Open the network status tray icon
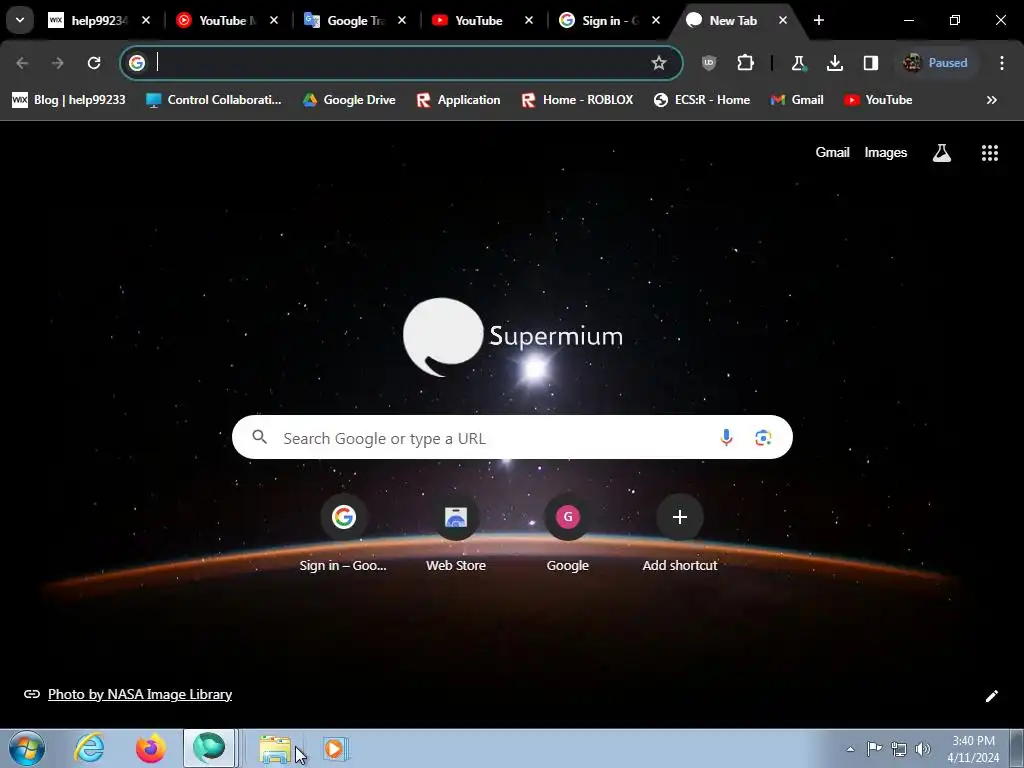Screen dimensions: 1024x768 click(x=899, y=748)
